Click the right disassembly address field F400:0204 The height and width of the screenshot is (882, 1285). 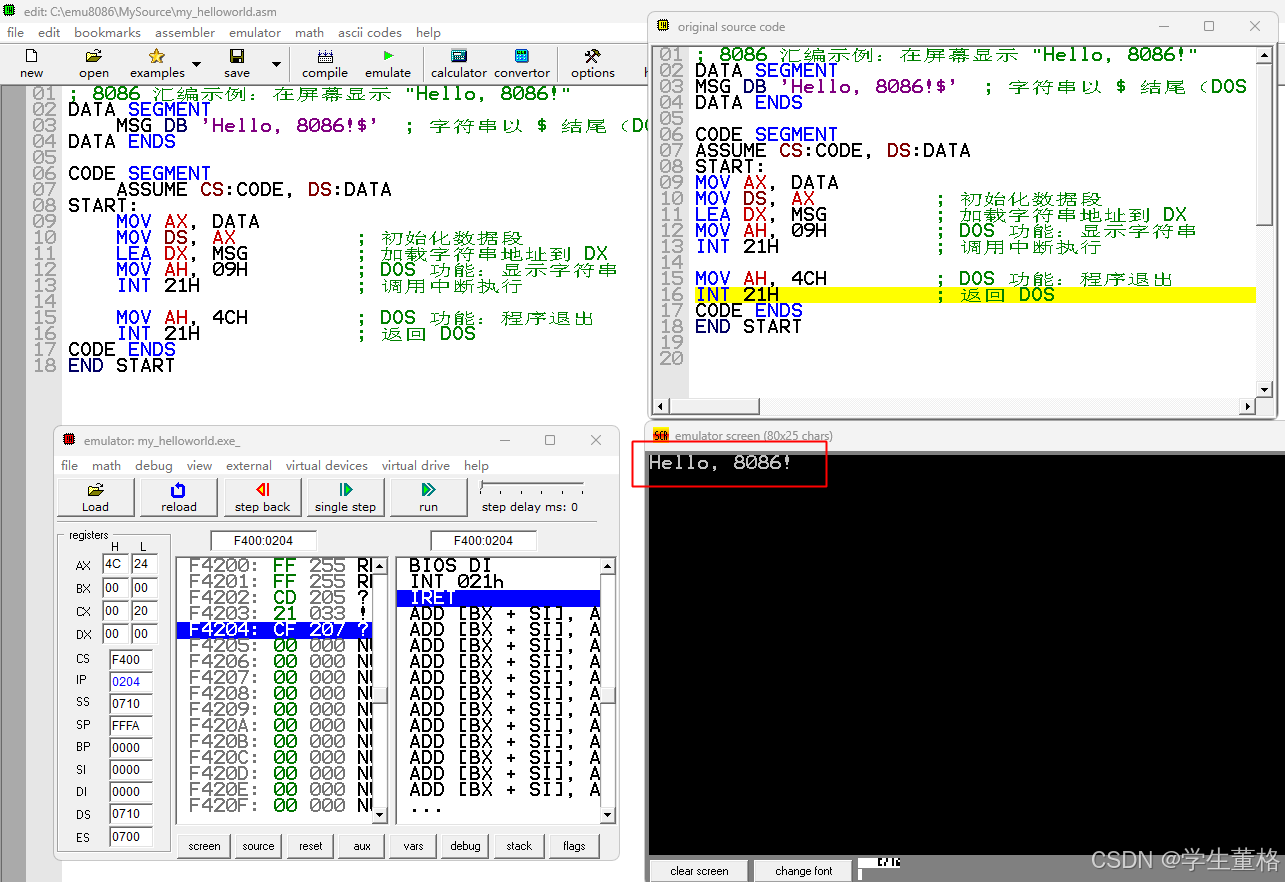point(485,541)
